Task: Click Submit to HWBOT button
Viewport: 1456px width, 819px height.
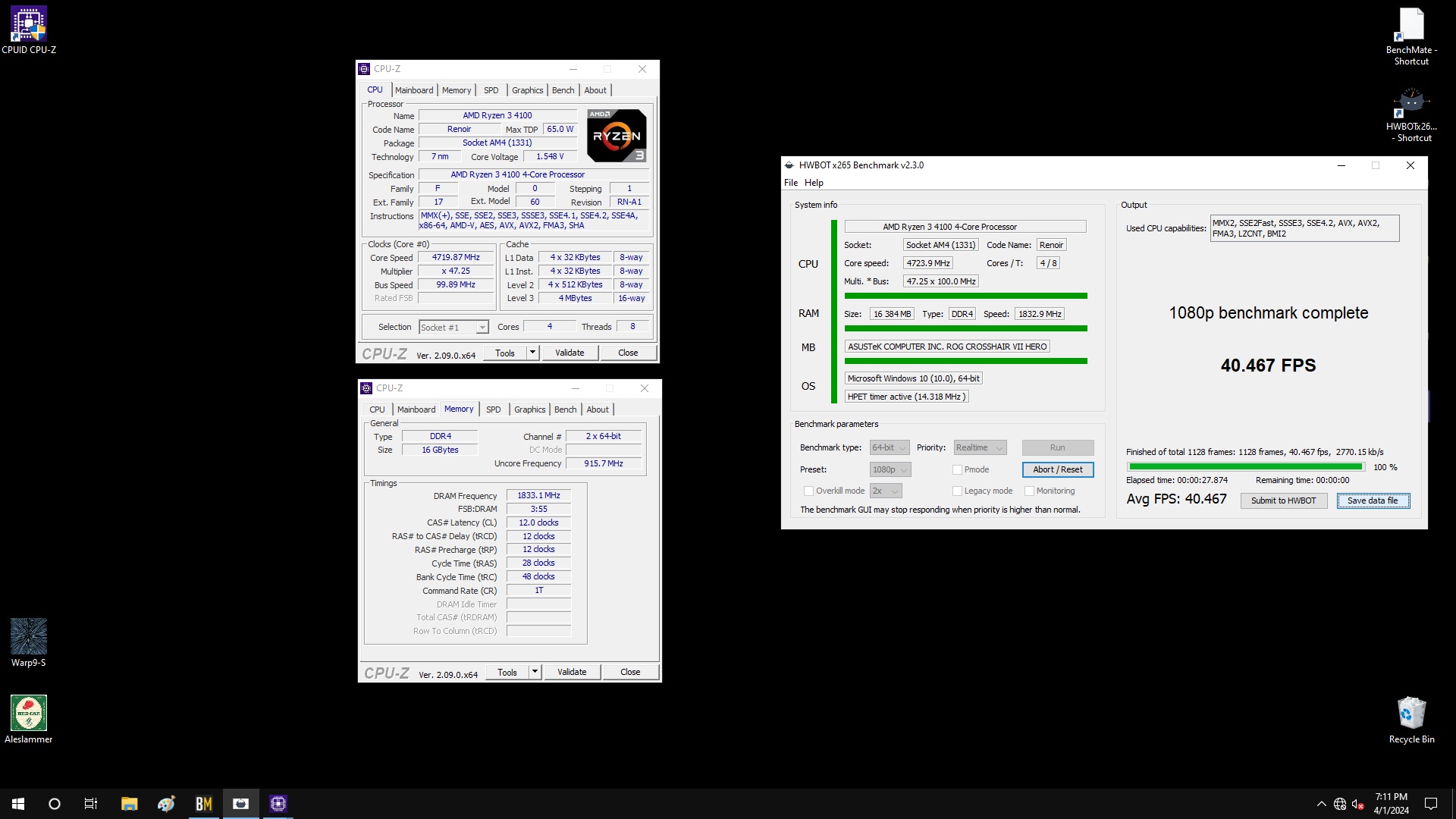Action: [1283, 501]
